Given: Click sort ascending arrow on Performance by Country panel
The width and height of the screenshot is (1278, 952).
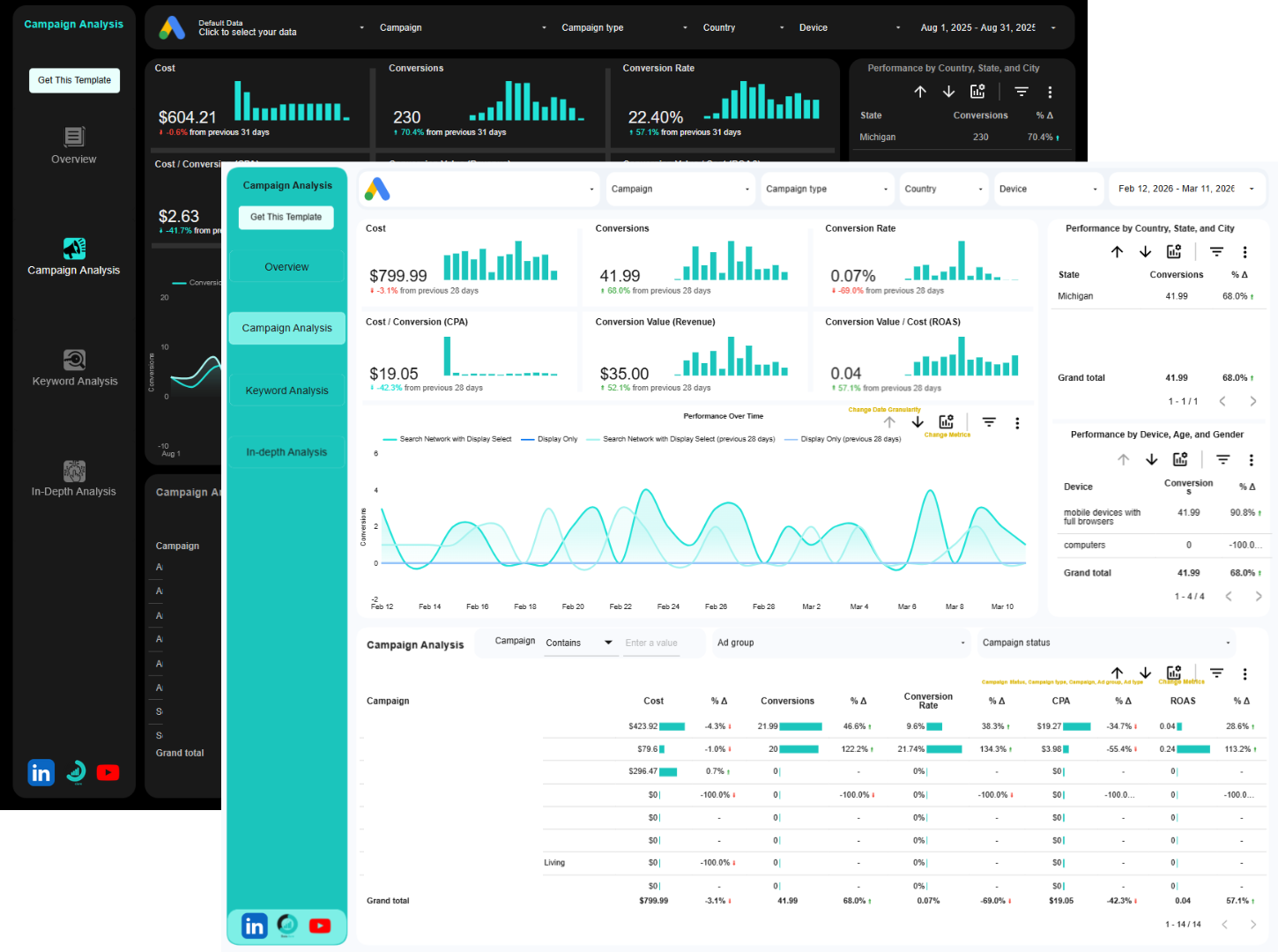Looking at the screenshot, I should click(x=1118, y=251).
